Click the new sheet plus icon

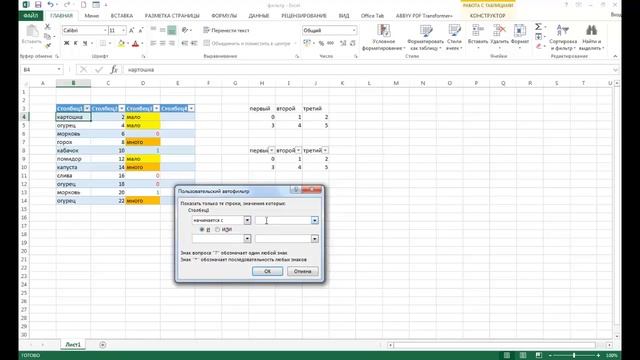click(102, 345)
